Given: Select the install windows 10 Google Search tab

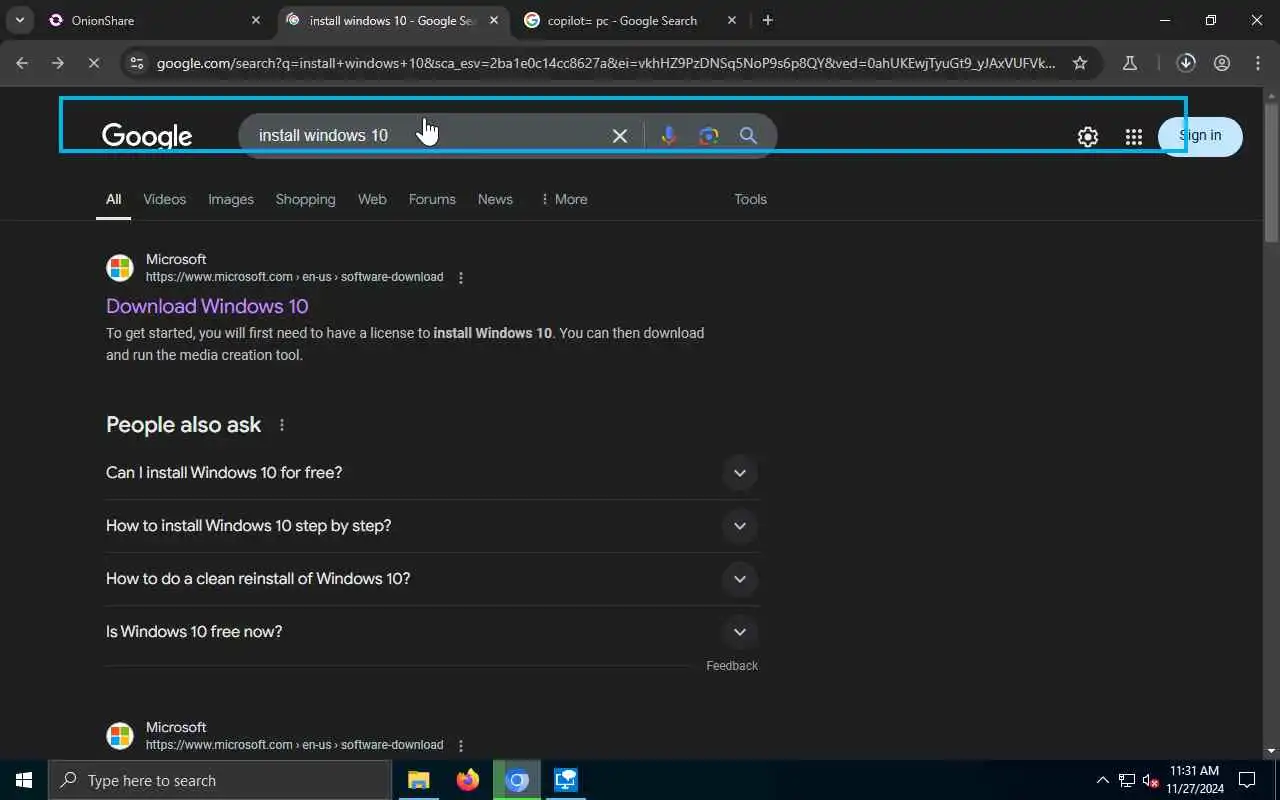Looking at the screenshot, I should (x=393, y=20).
